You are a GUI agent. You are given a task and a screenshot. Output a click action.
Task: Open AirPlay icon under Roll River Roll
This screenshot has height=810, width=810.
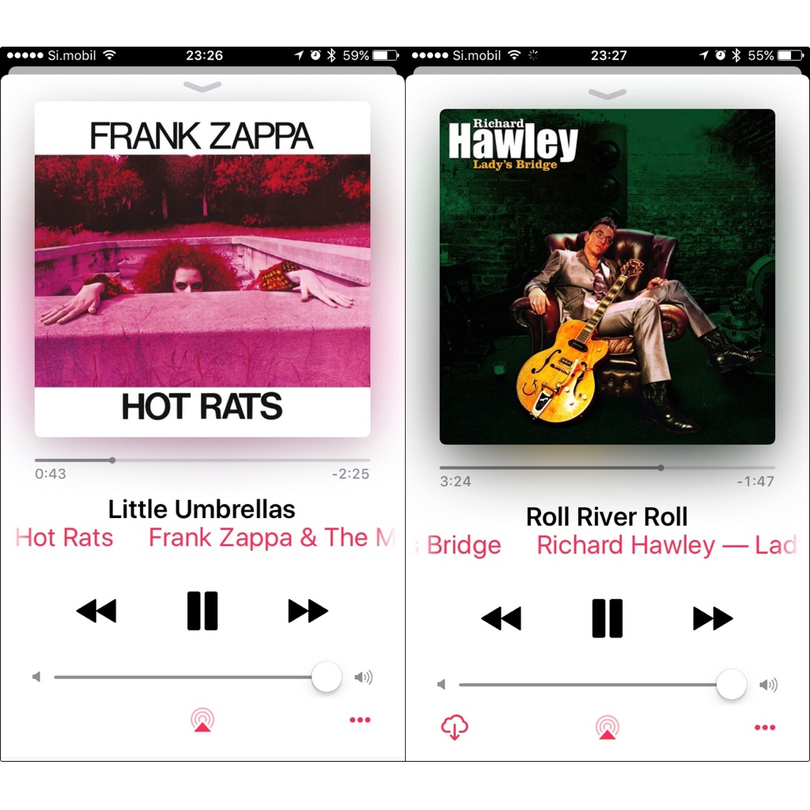click(608, 727)
